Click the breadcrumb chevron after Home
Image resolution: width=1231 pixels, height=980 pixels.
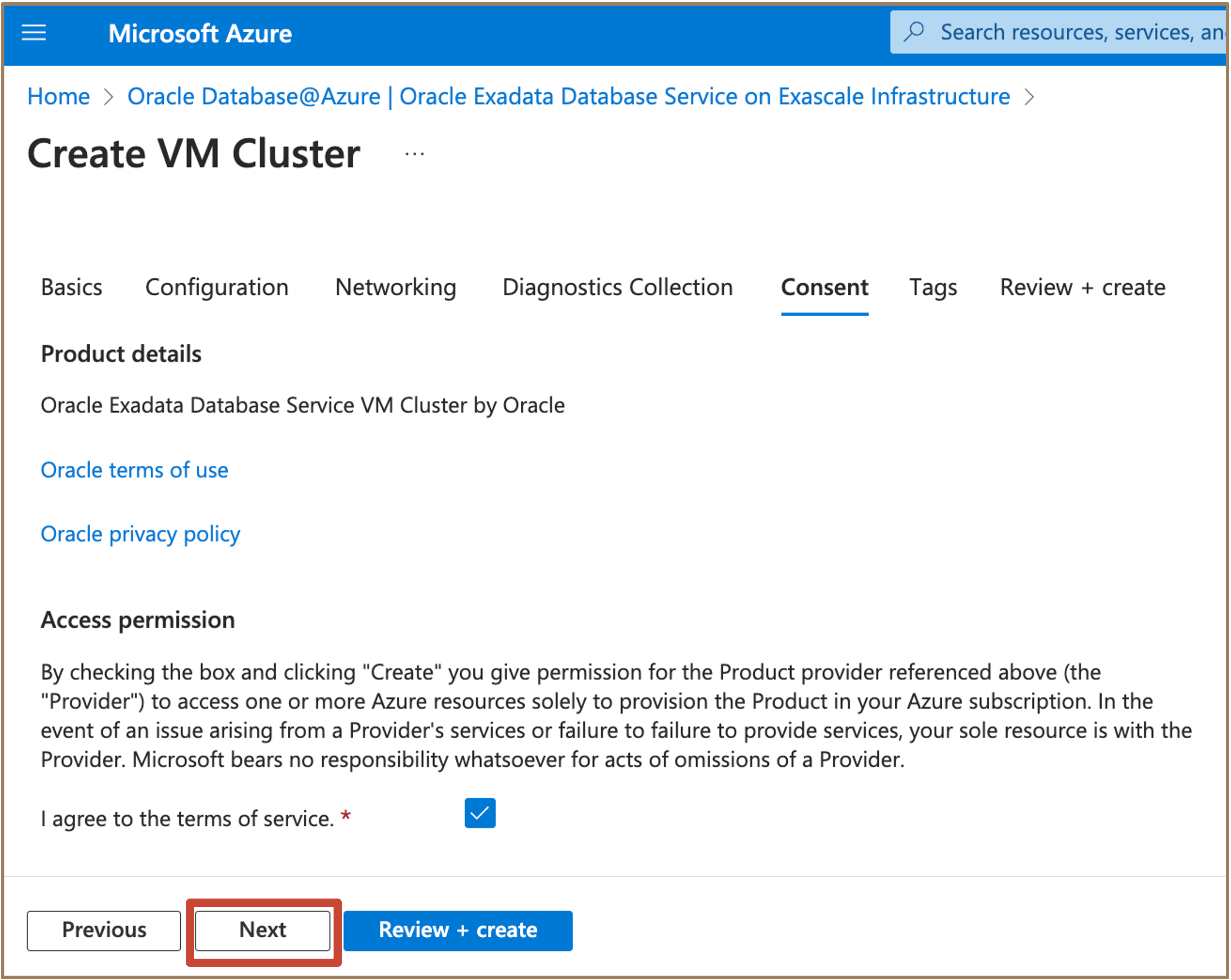(x=108, y=97)
